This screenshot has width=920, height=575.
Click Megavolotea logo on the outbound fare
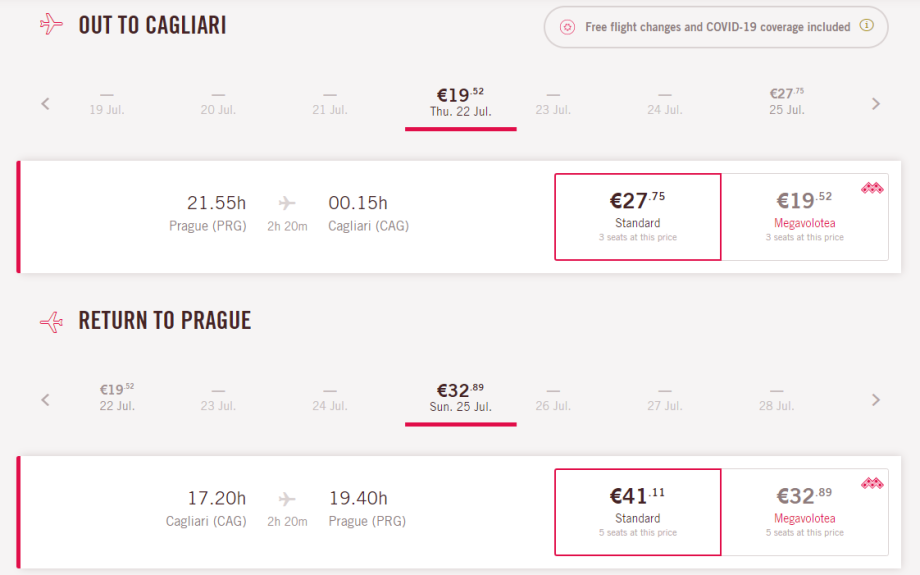872,188
